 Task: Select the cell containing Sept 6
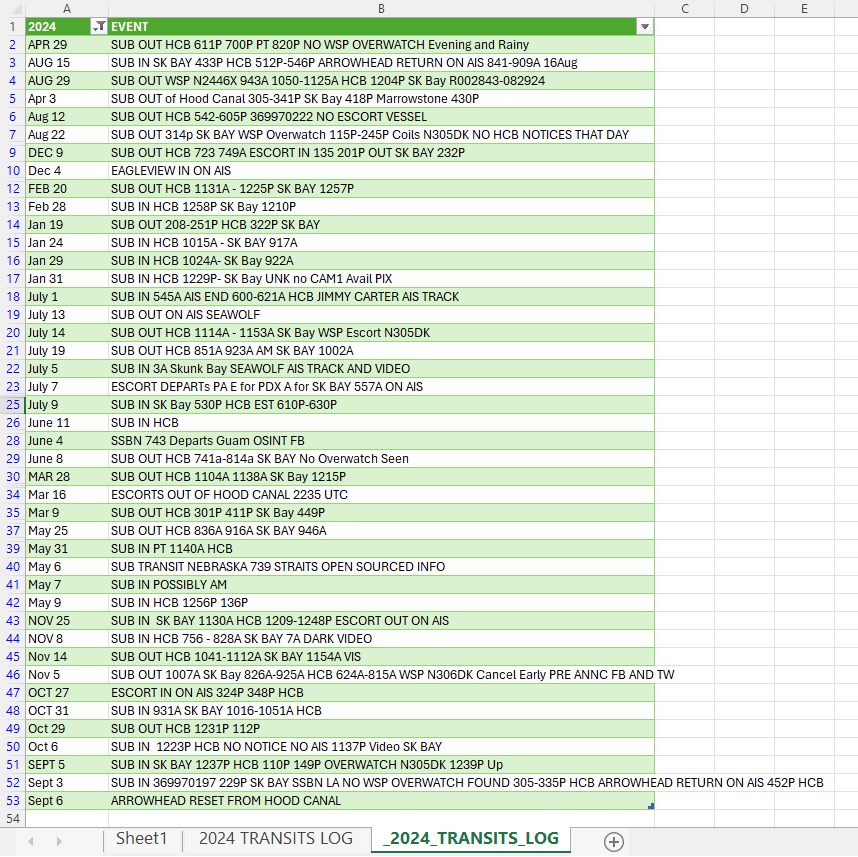point(66,801)
